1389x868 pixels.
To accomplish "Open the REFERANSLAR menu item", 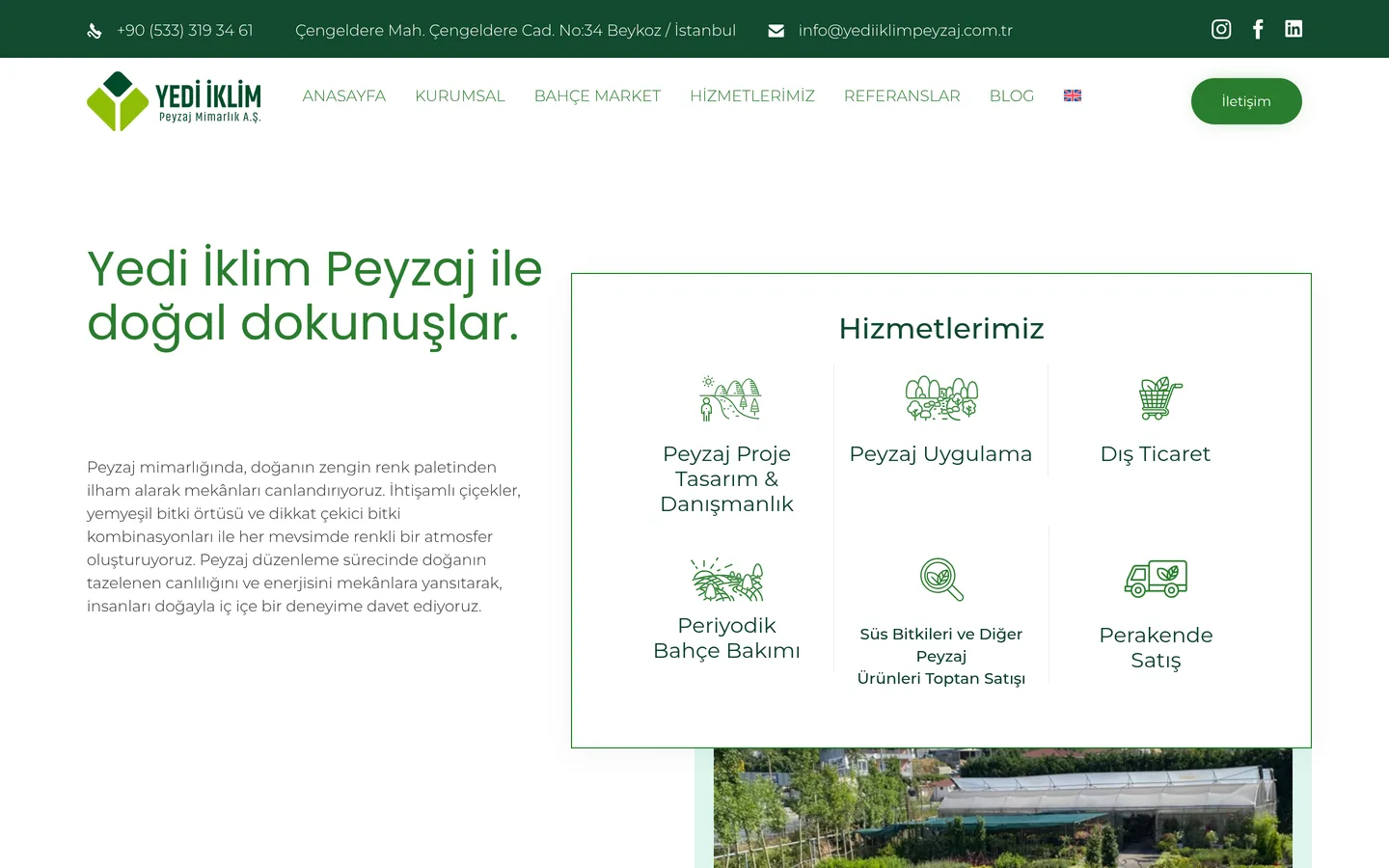I will tap(902, 95).
